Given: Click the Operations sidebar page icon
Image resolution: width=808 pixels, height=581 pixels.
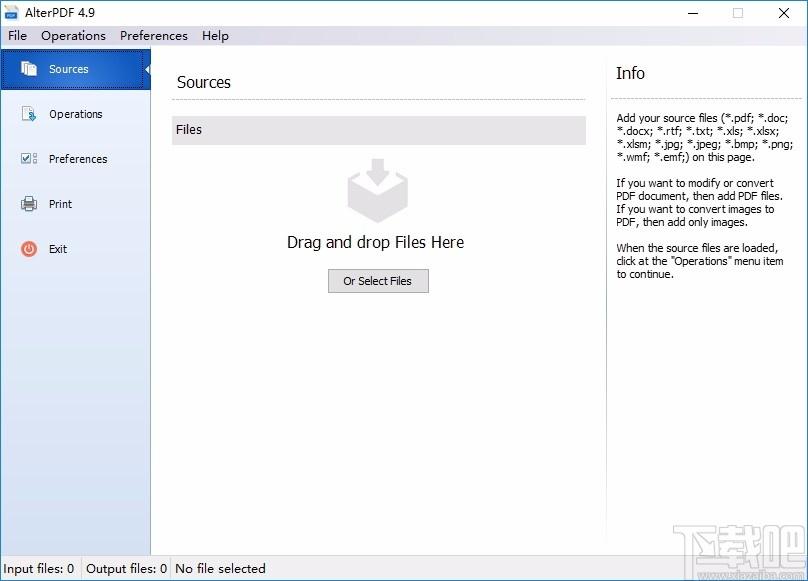Looking at the screenshot, I should (x=29, y=113).
